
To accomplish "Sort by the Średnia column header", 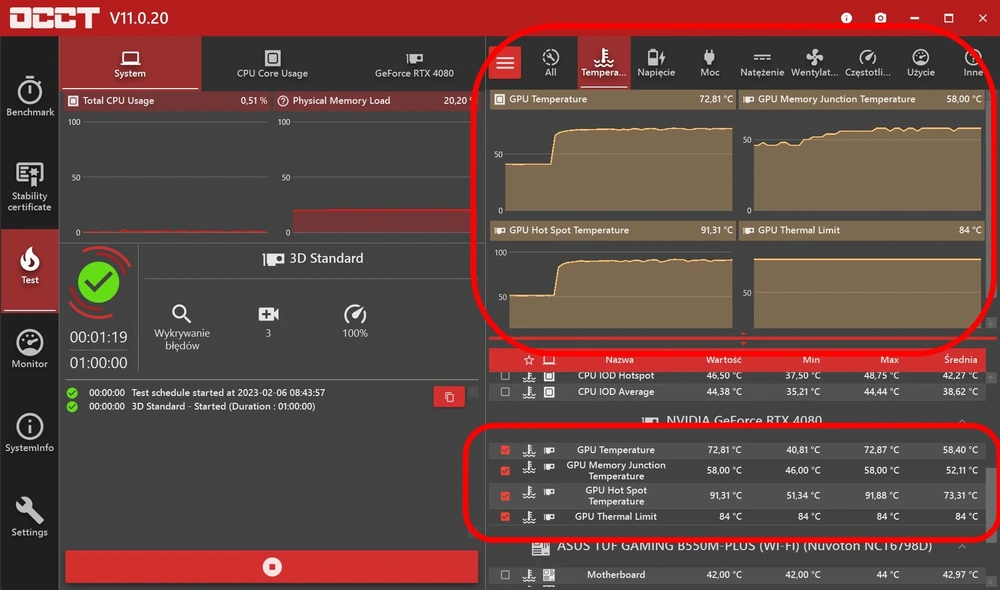I will (x=960, y=360).
